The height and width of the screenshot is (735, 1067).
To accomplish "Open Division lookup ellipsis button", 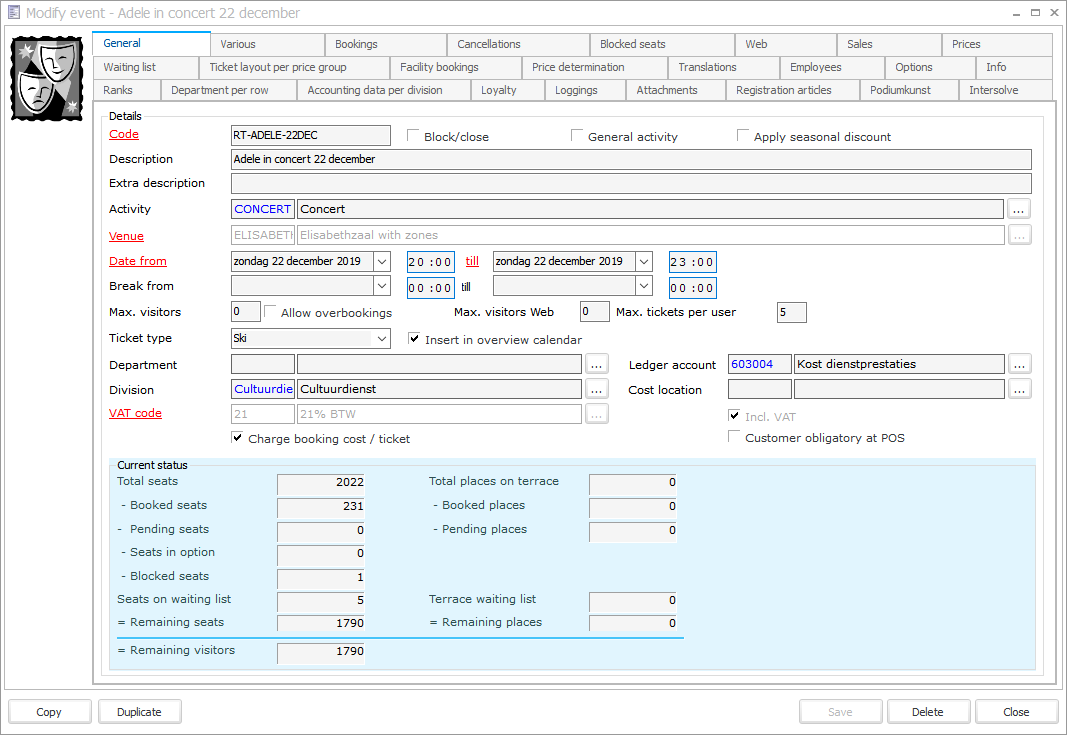I will tap(596, 389).
